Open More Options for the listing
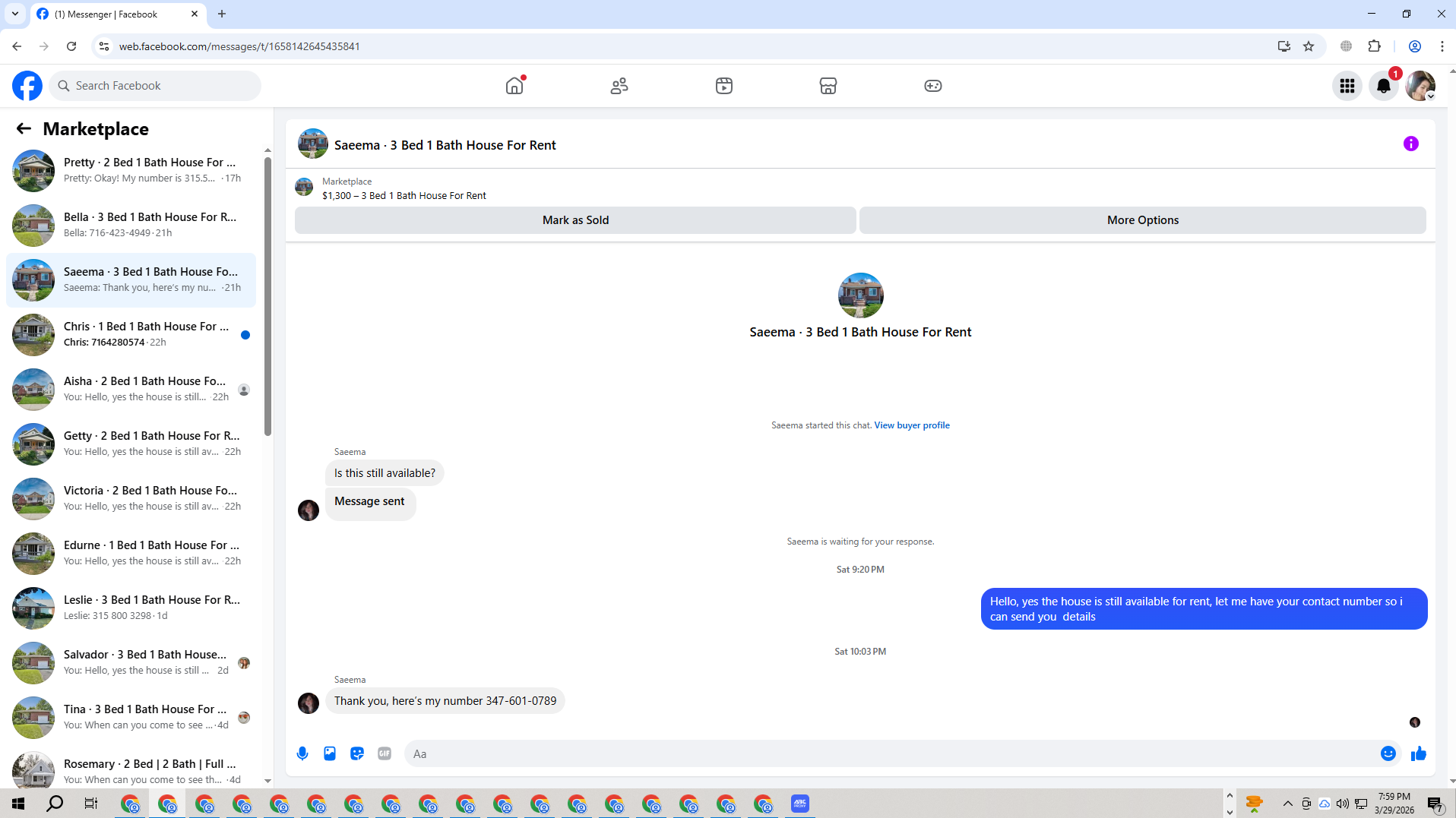The height and width of the screenshot is (818, 1456). click(1143, 220)
